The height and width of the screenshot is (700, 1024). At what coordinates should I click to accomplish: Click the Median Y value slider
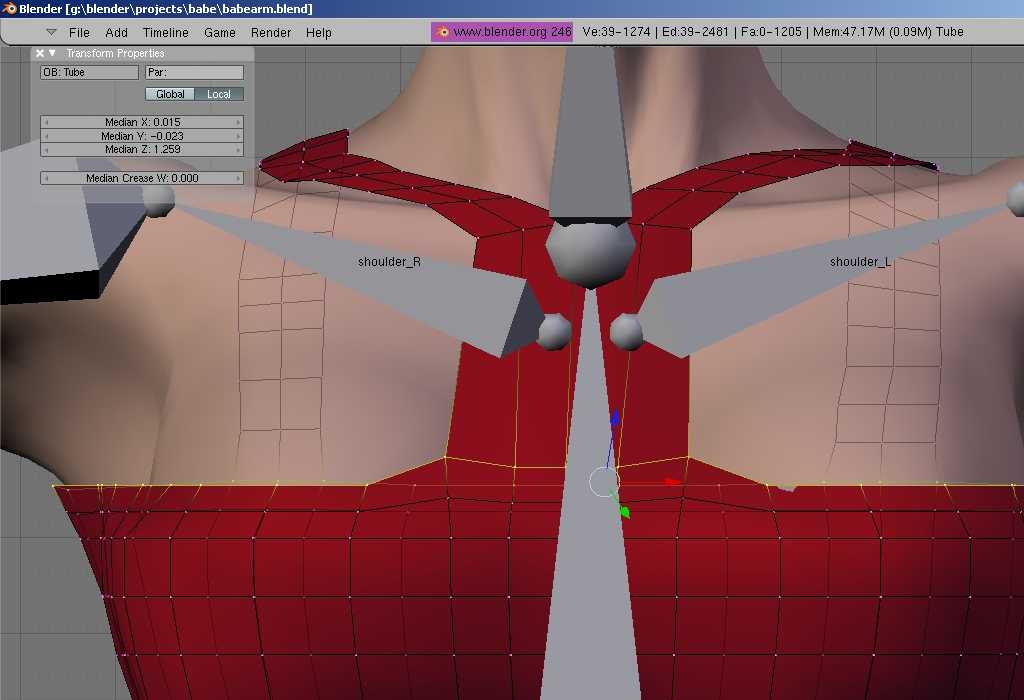(x=142, y=136)
